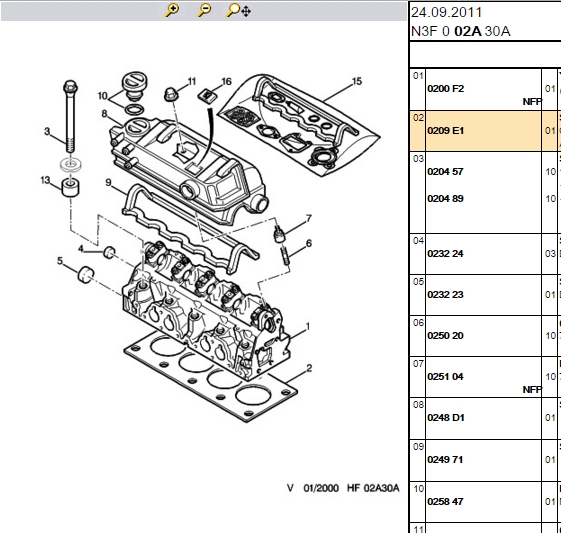The width and height of the screenshot is (561, 533).
Task: Select part number 0251 04
Action: 445,377
